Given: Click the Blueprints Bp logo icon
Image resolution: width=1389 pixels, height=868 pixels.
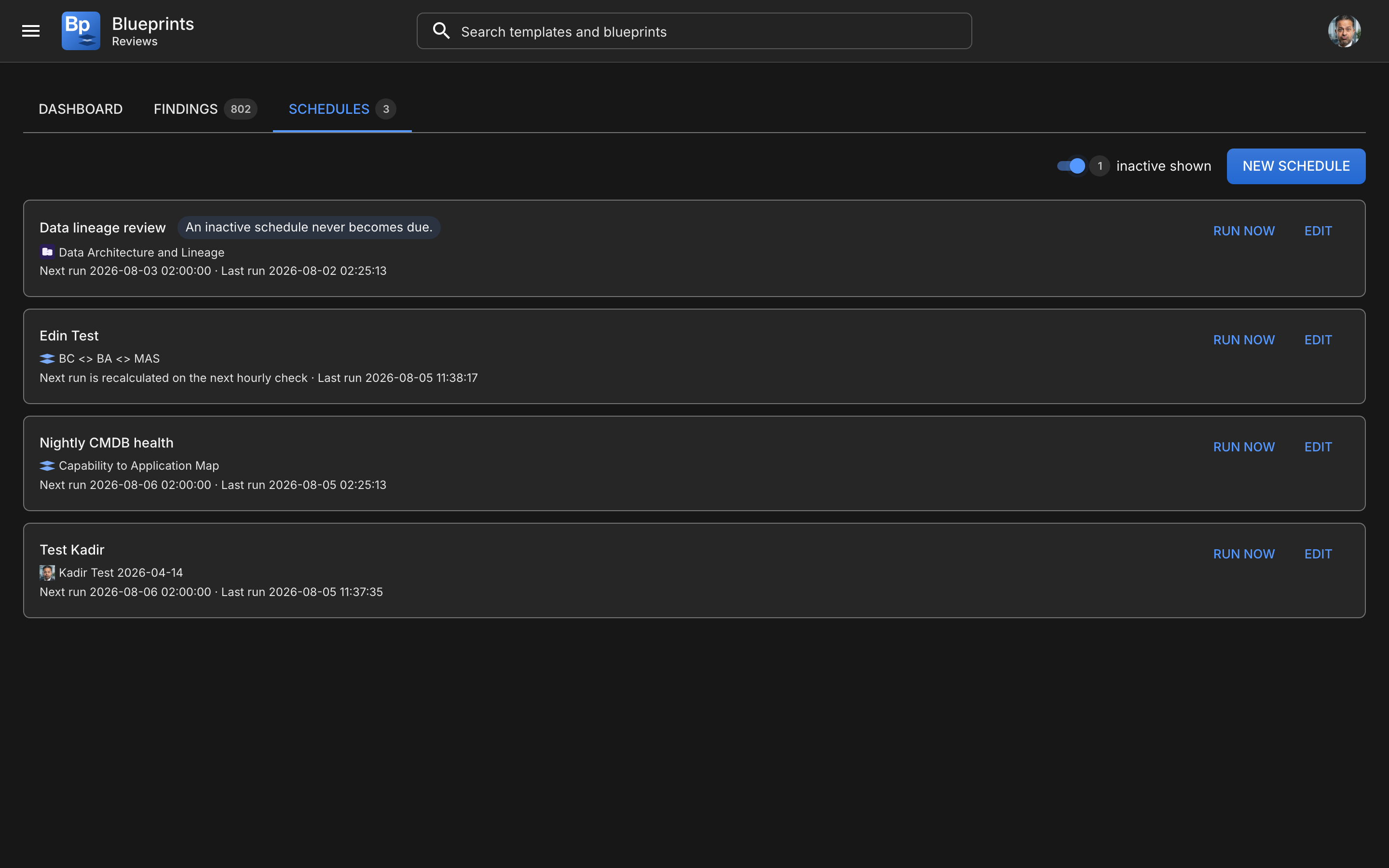Looking at the screenshot, I should coord(81,31).
